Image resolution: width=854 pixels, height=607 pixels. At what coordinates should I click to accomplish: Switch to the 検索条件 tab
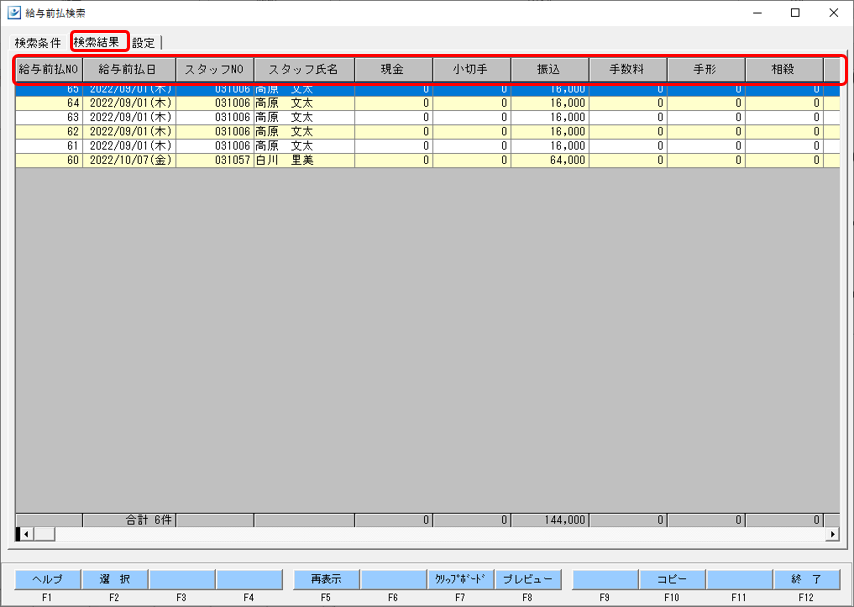click(38, 43)
